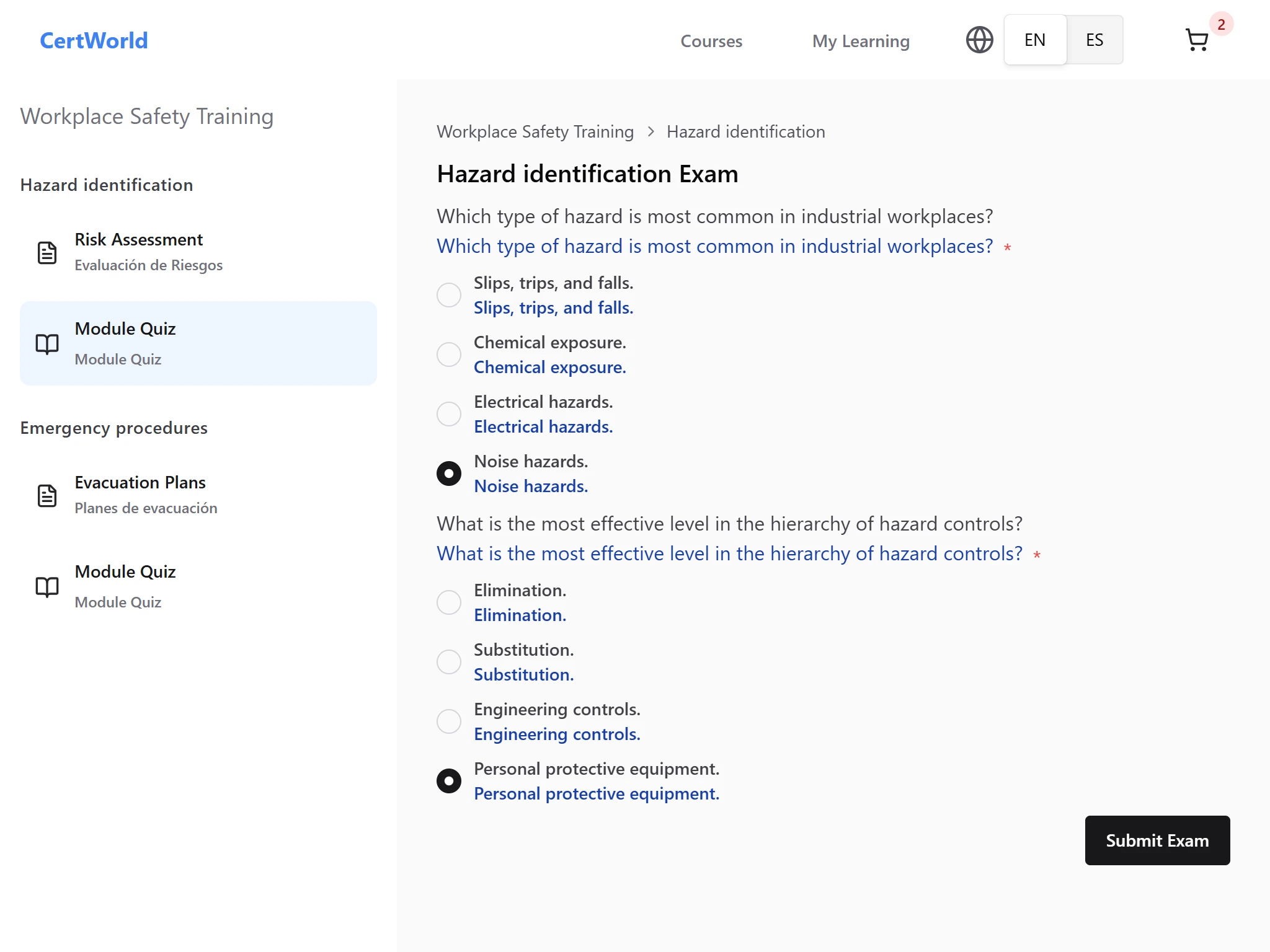The image size is (1270, 952).
Task: Select the Slips, trips, and falls option
Action: click(x=449, y=295)
